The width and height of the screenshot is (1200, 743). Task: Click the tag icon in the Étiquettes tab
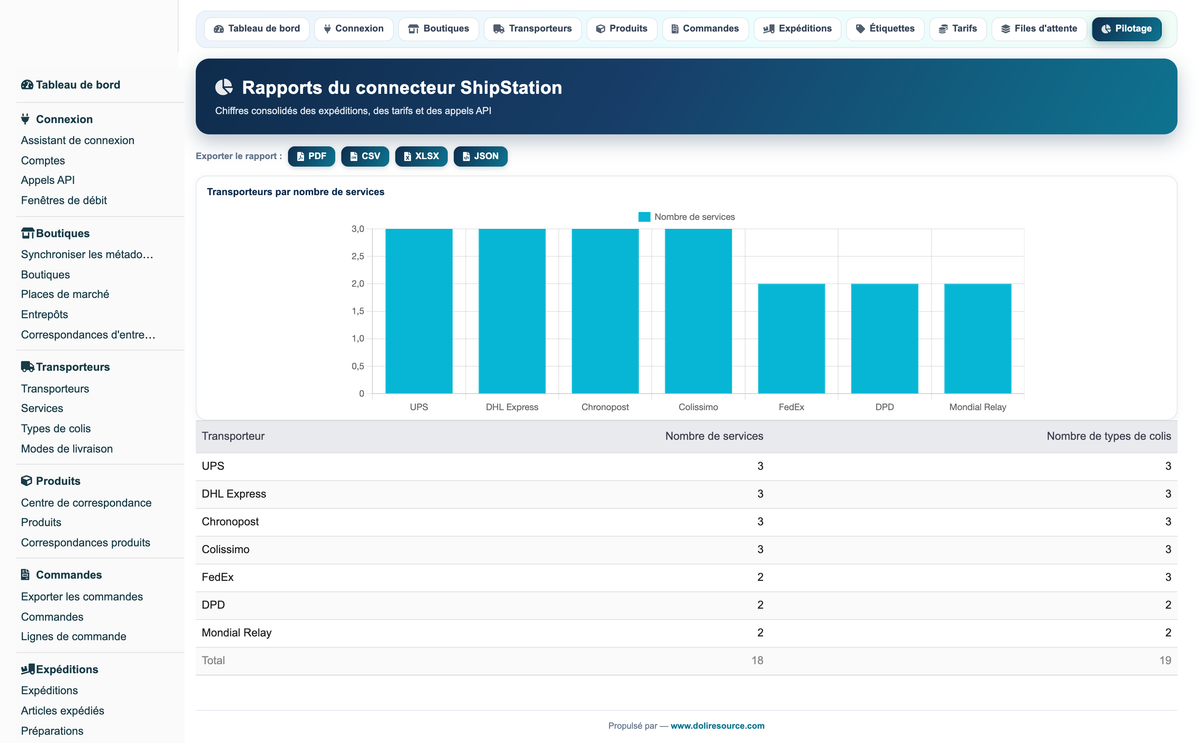point(861,29)
